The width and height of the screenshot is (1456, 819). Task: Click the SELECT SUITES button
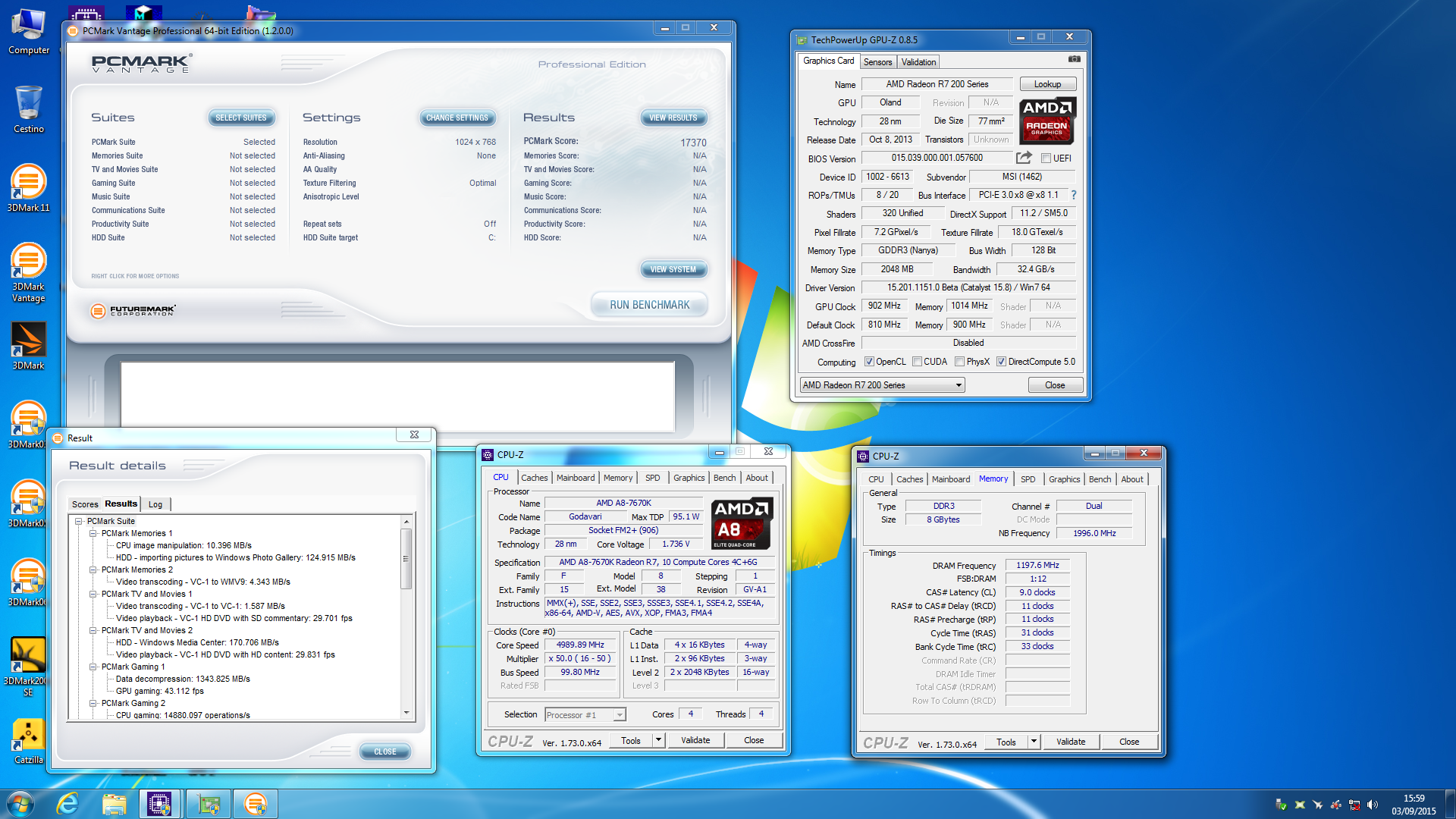point(241,118)
